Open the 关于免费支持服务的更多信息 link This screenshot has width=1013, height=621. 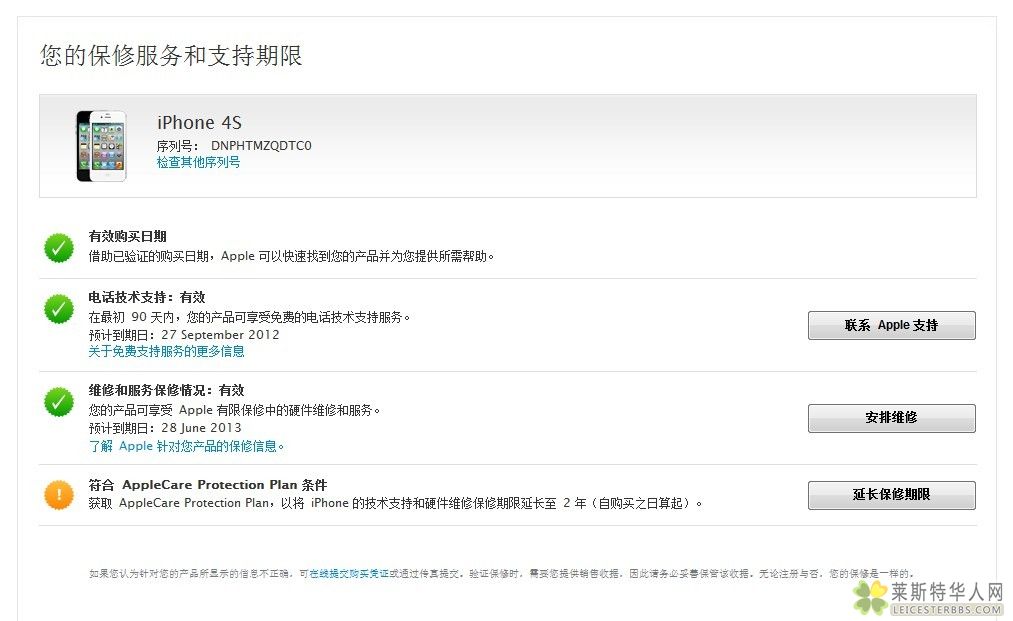click(167, 351)
